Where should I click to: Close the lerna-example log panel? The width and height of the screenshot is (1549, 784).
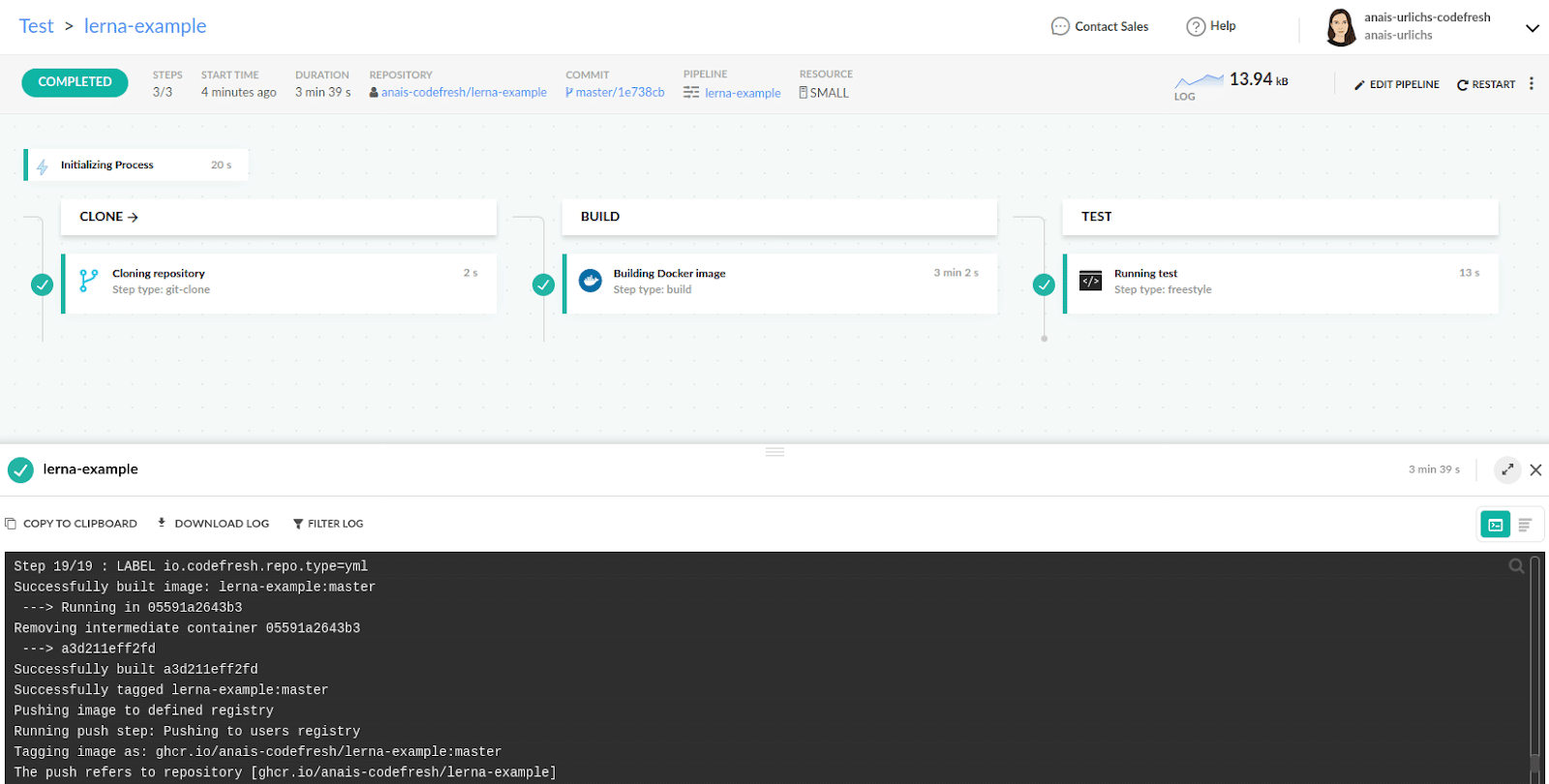tap(1535, 469)
